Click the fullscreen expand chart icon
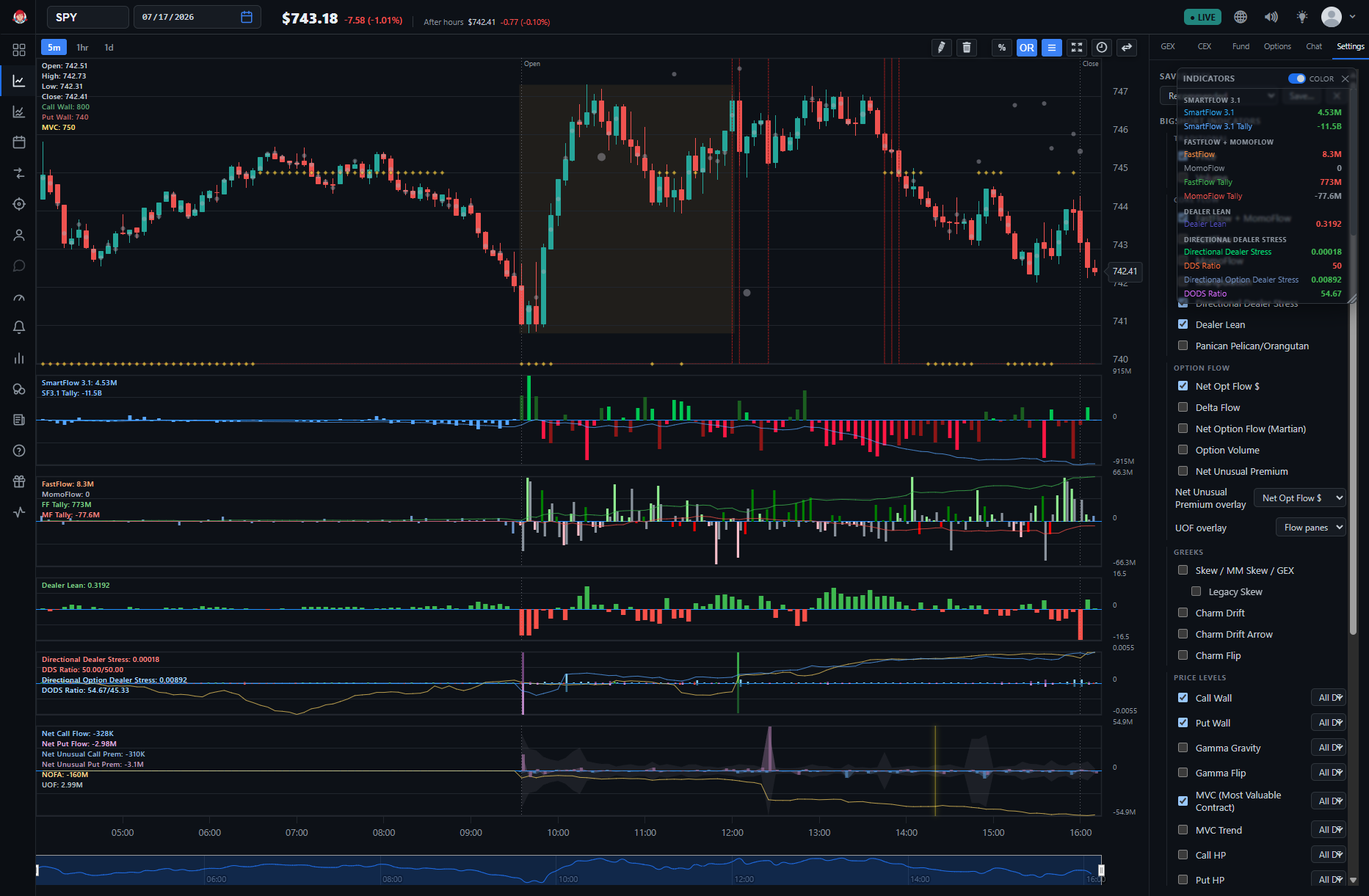This screenshot has width=1369, height=896. (x=1077, y=48)
